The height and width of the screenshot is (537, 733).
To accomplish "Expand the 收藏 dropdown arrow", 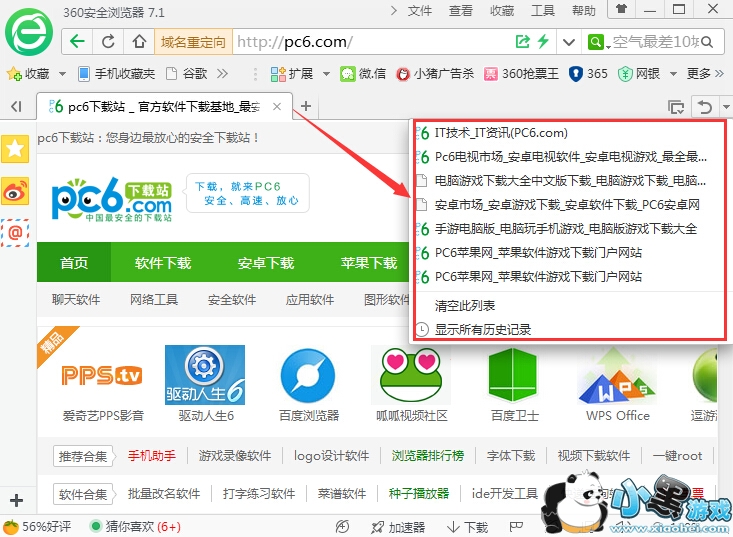I will point(62,74).
